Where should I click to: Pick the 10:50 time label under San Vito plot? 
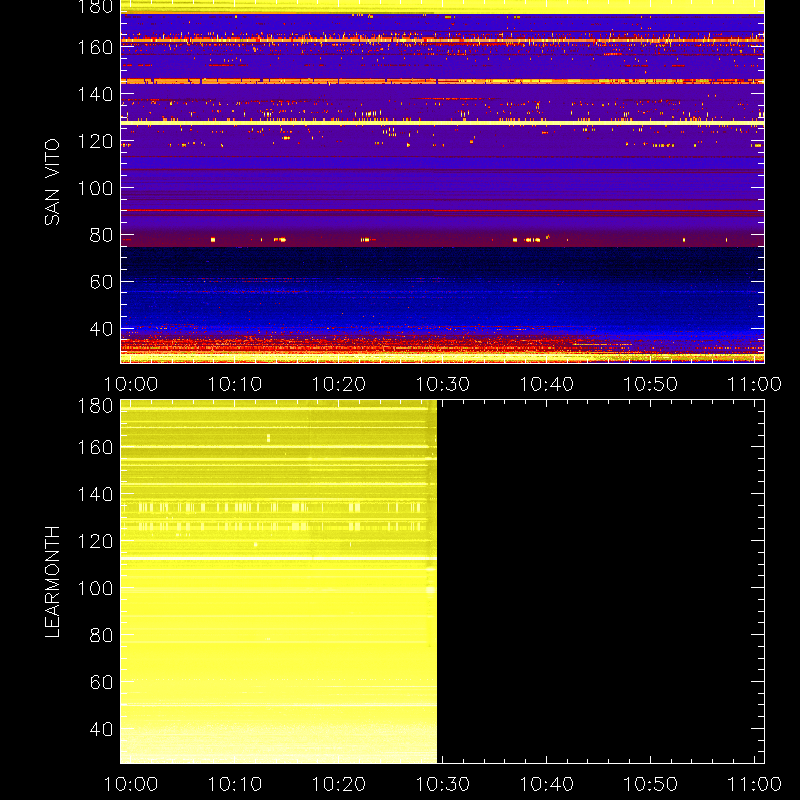point(651,384)
